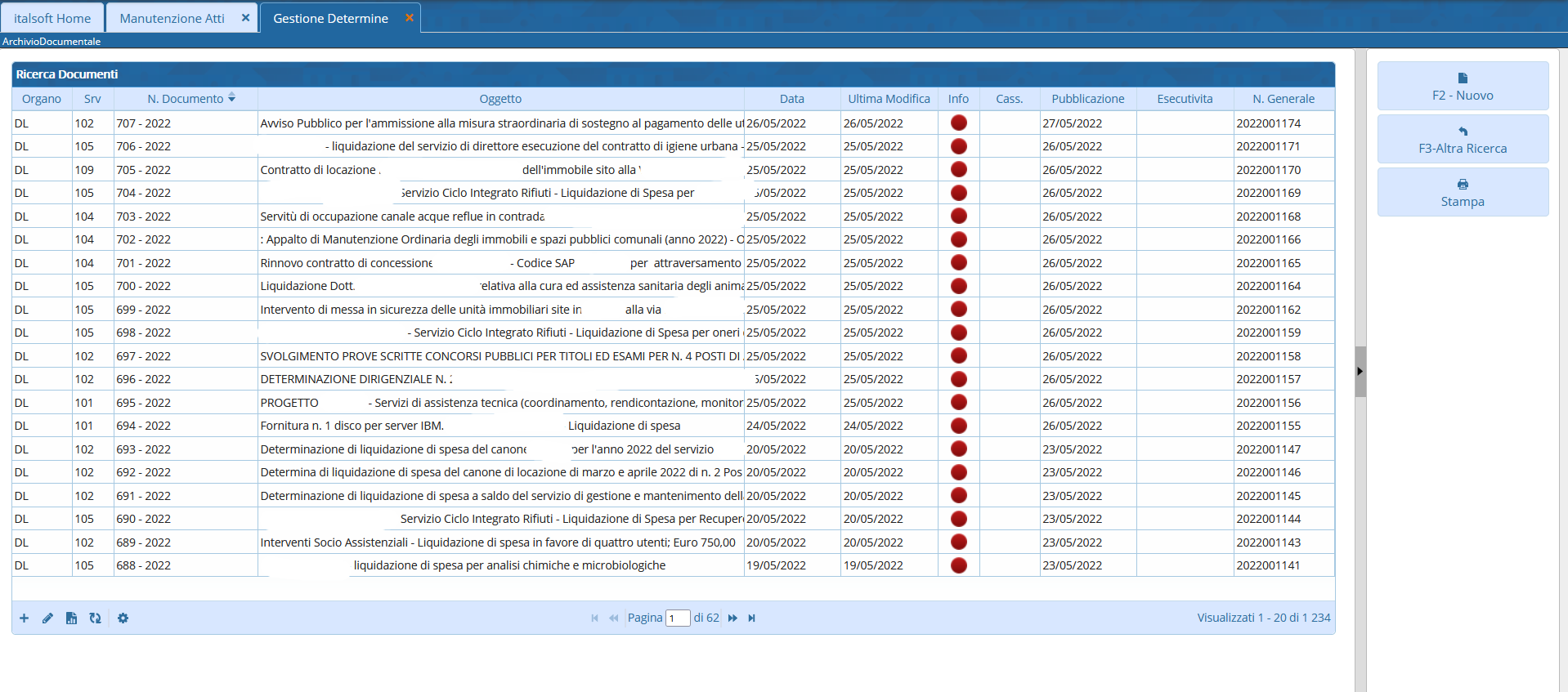Click the pencil edit icon in grid footer
Screen dimensions: 1568x692
tap(47, 618)
